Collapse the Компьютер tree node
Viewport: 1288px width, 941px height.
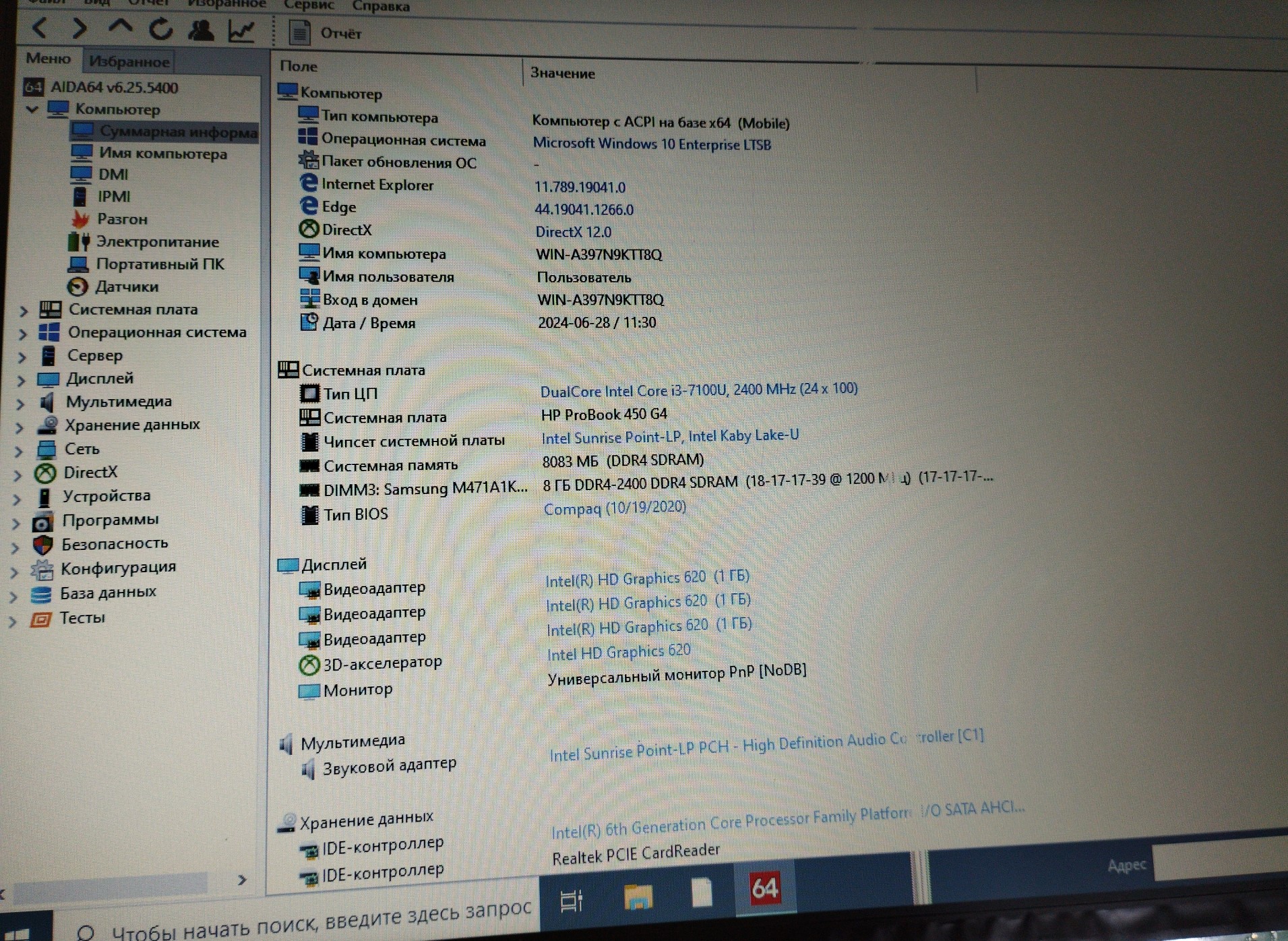[32, 109]
